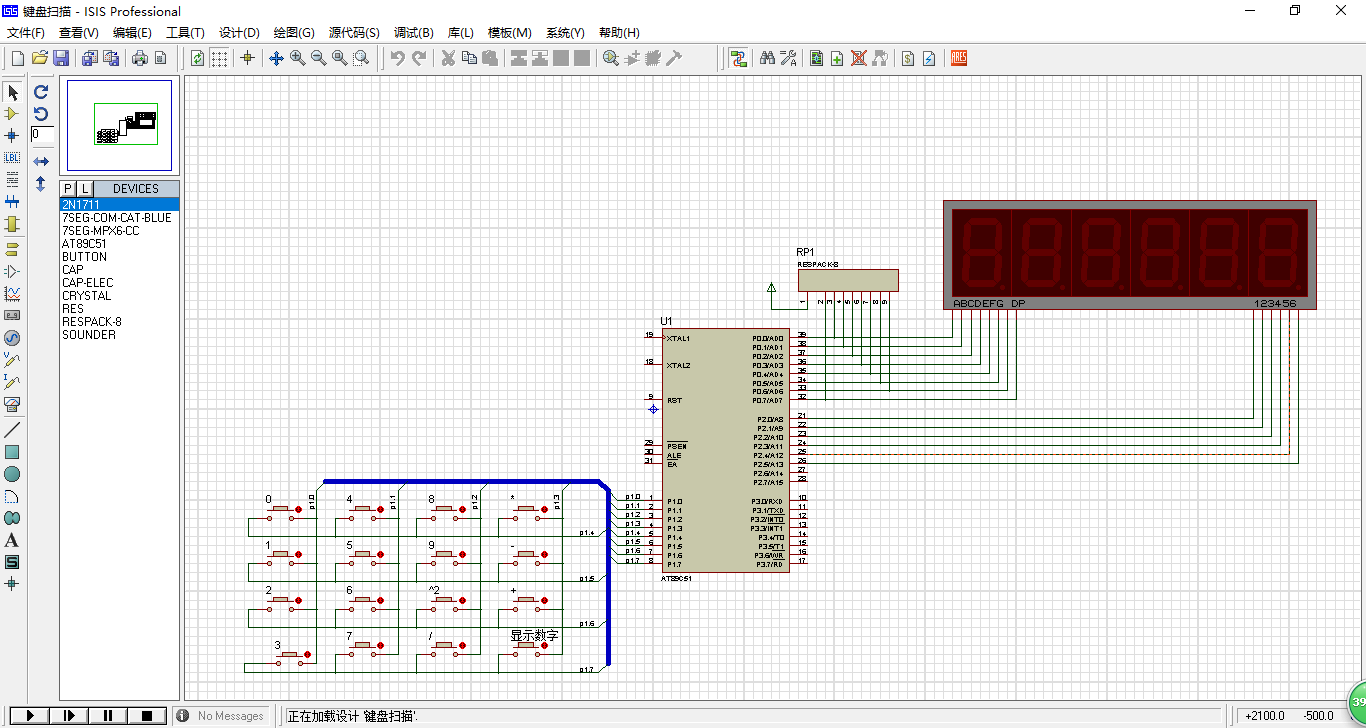Zoom out of the schematic

319,58
